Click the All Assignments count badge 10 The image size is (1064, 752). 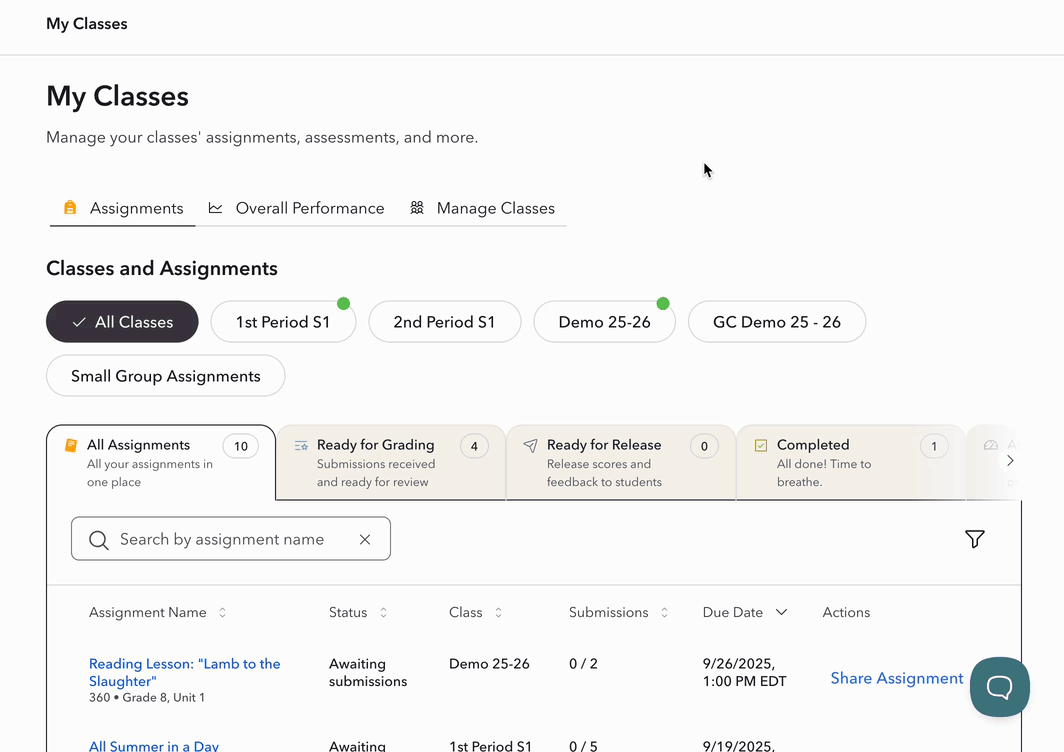pos(241,446)
